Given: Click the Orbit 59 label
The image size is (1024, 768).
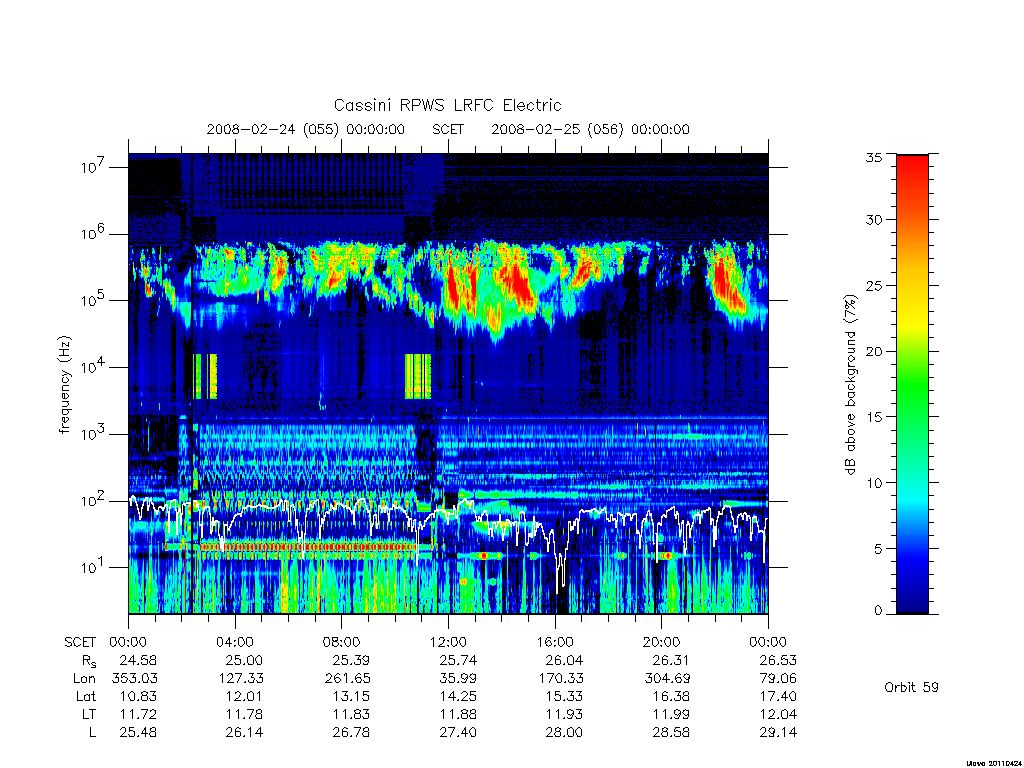Looking at the screenshot, I should [x=911, y=687].
